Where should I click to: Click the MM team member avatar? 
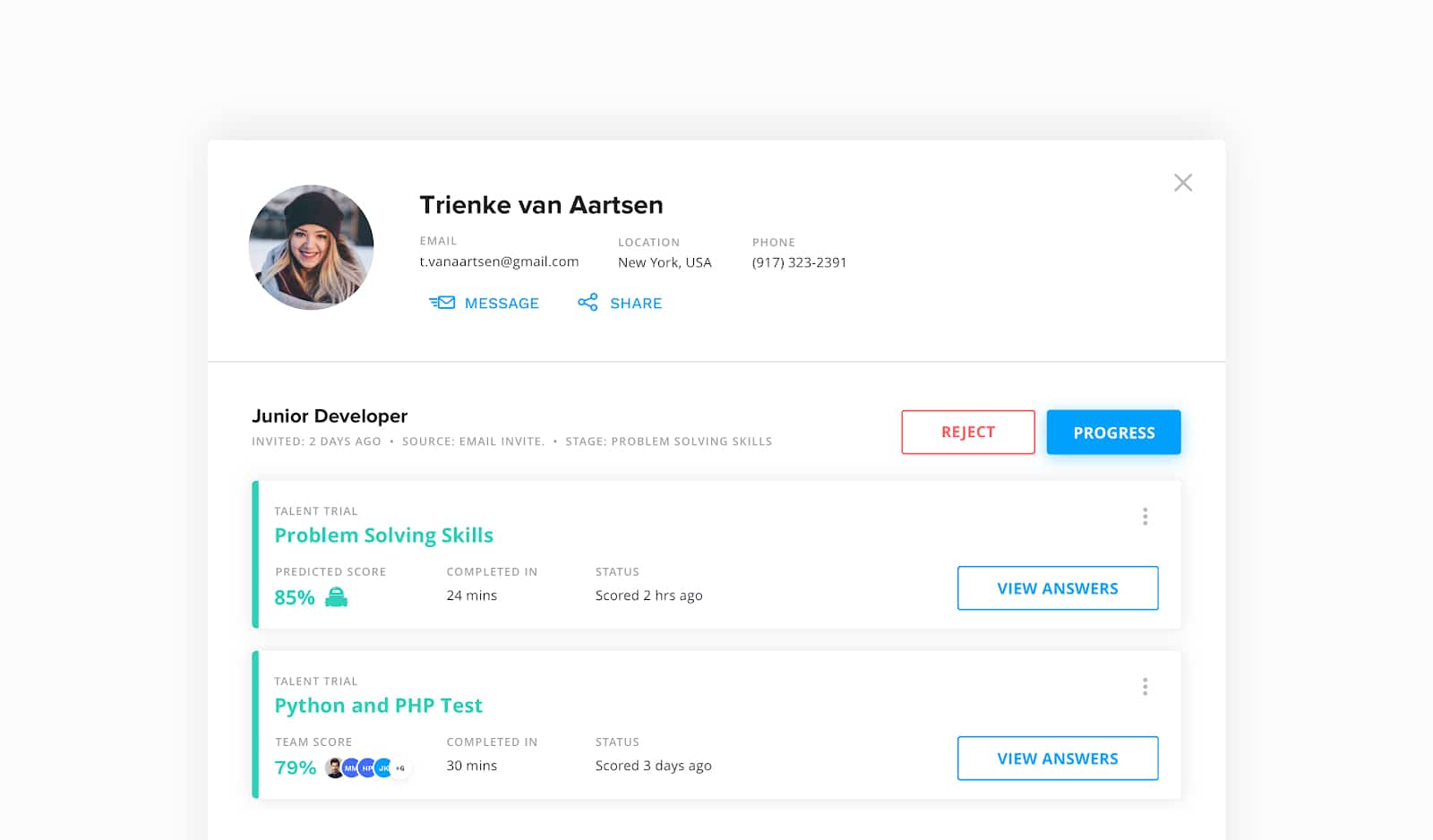click(349, 767)
